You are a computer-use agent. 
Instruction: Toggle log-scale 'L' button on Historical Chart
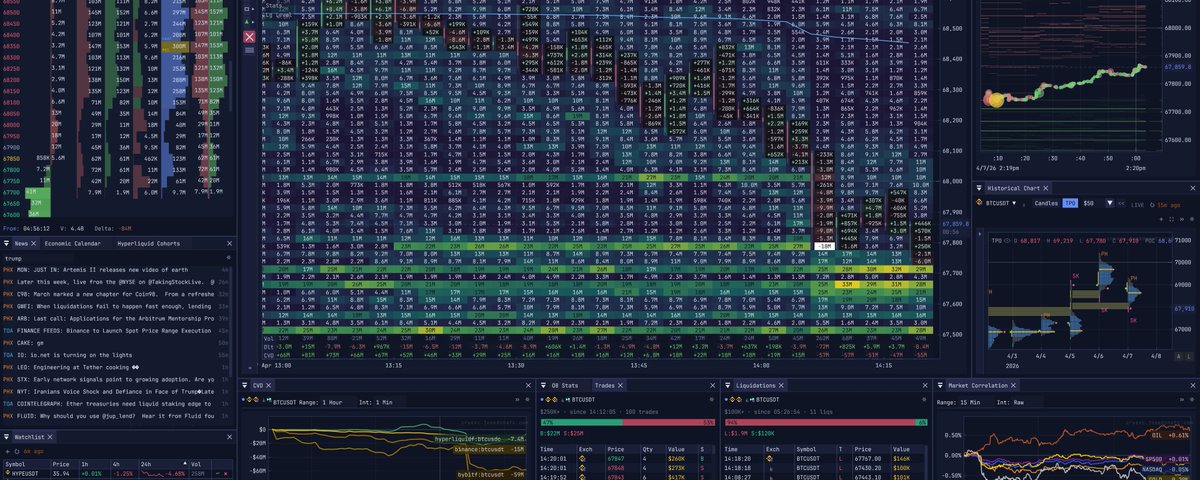(x=1189, y=356)
